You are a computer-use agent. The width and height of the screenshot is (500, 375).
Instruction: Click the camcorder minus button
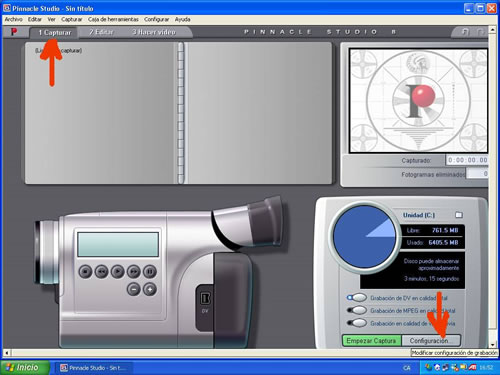click(x=134, y=289)
